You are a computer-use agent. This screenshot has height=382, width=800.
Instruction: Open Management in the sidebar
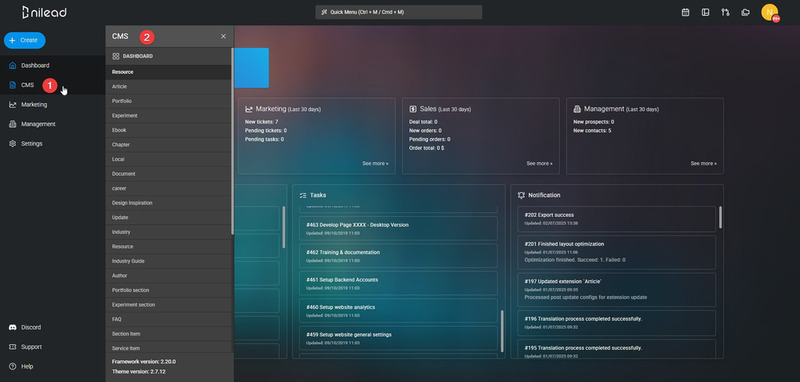[x=53, y=124]
